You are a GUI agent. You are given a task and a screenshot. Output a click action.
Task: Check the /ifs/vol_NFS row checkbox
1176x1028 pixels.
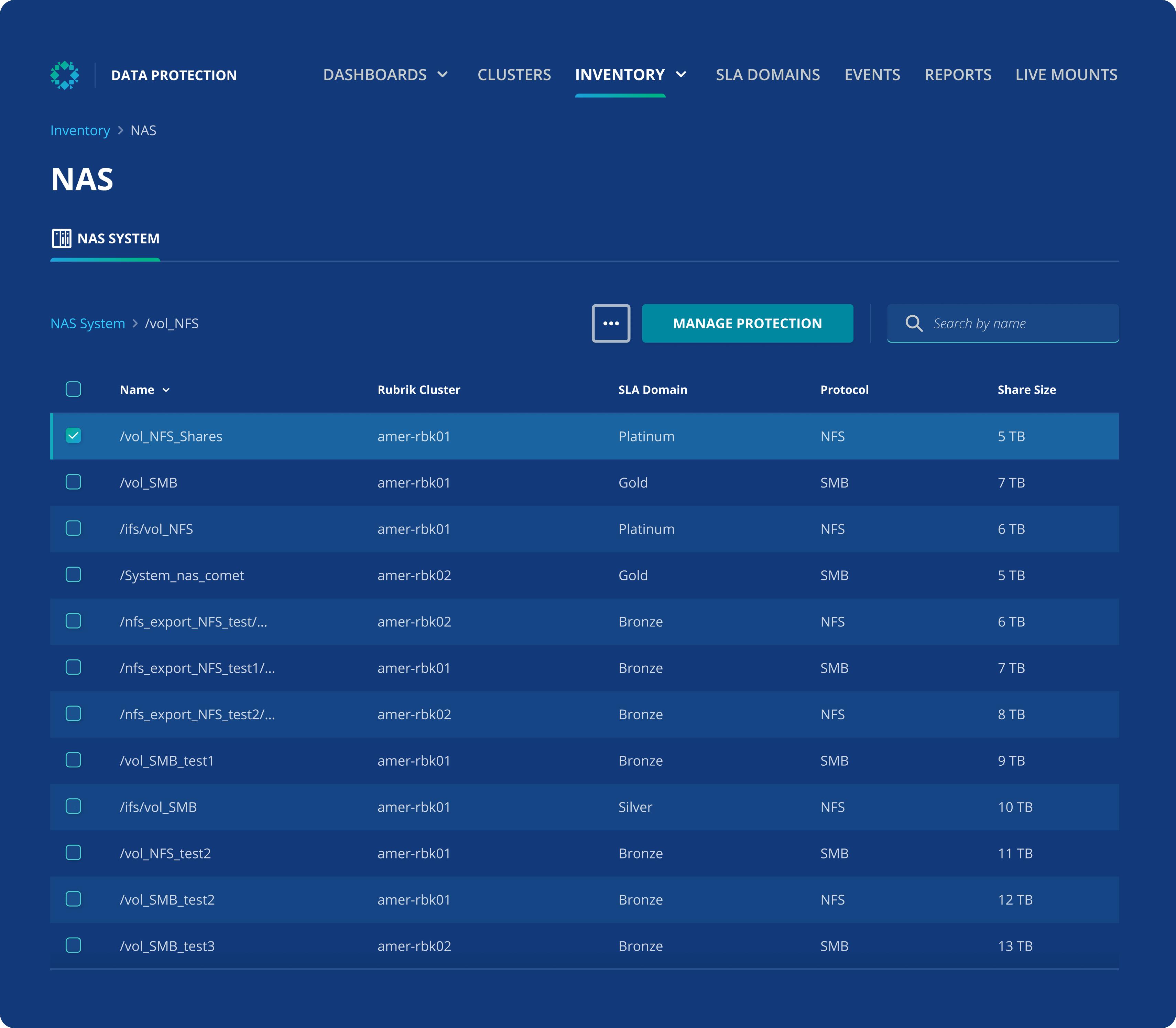click(74, 528)
